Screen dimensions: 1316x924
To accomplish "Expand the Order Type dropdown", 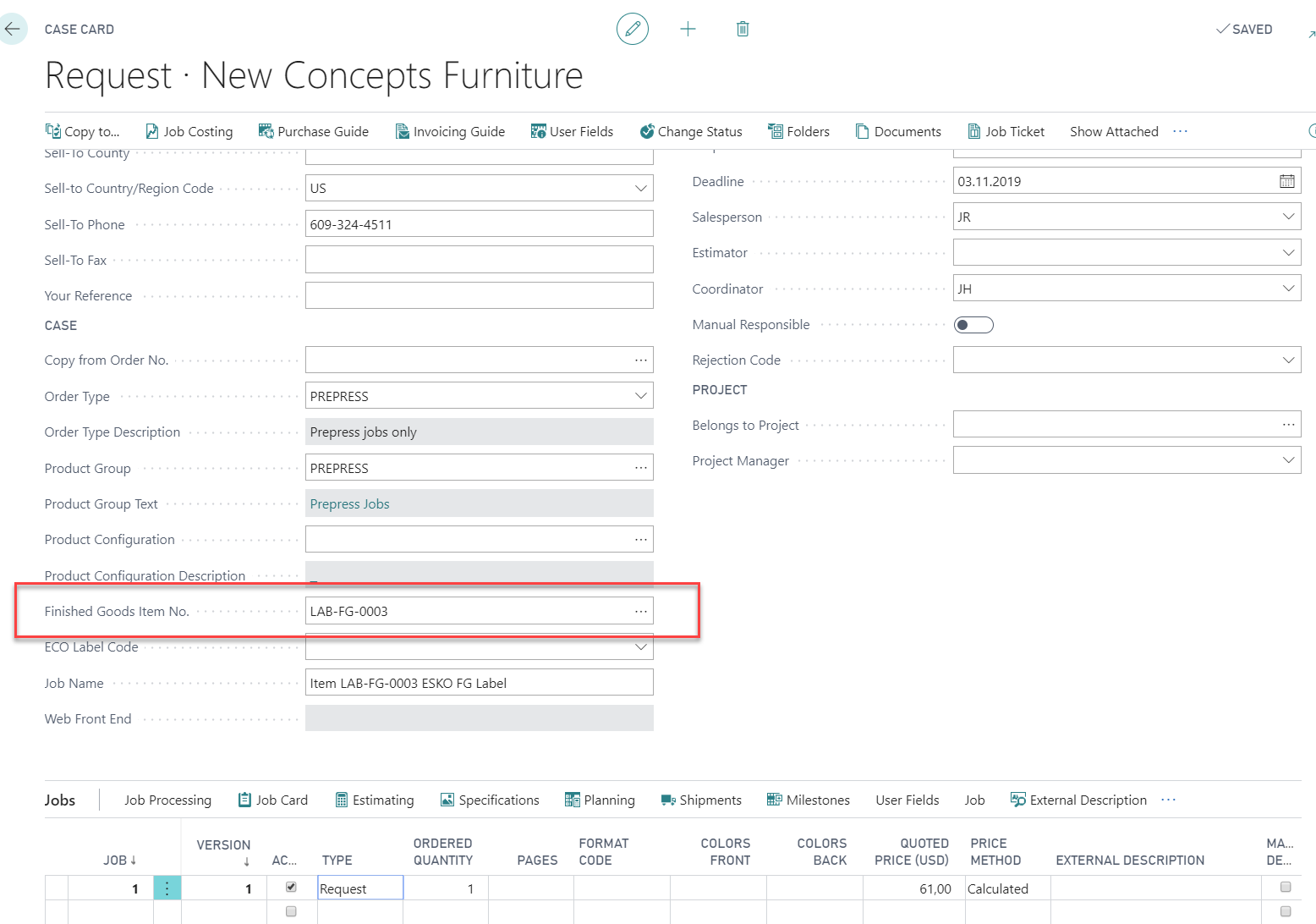I will [640, 396].
